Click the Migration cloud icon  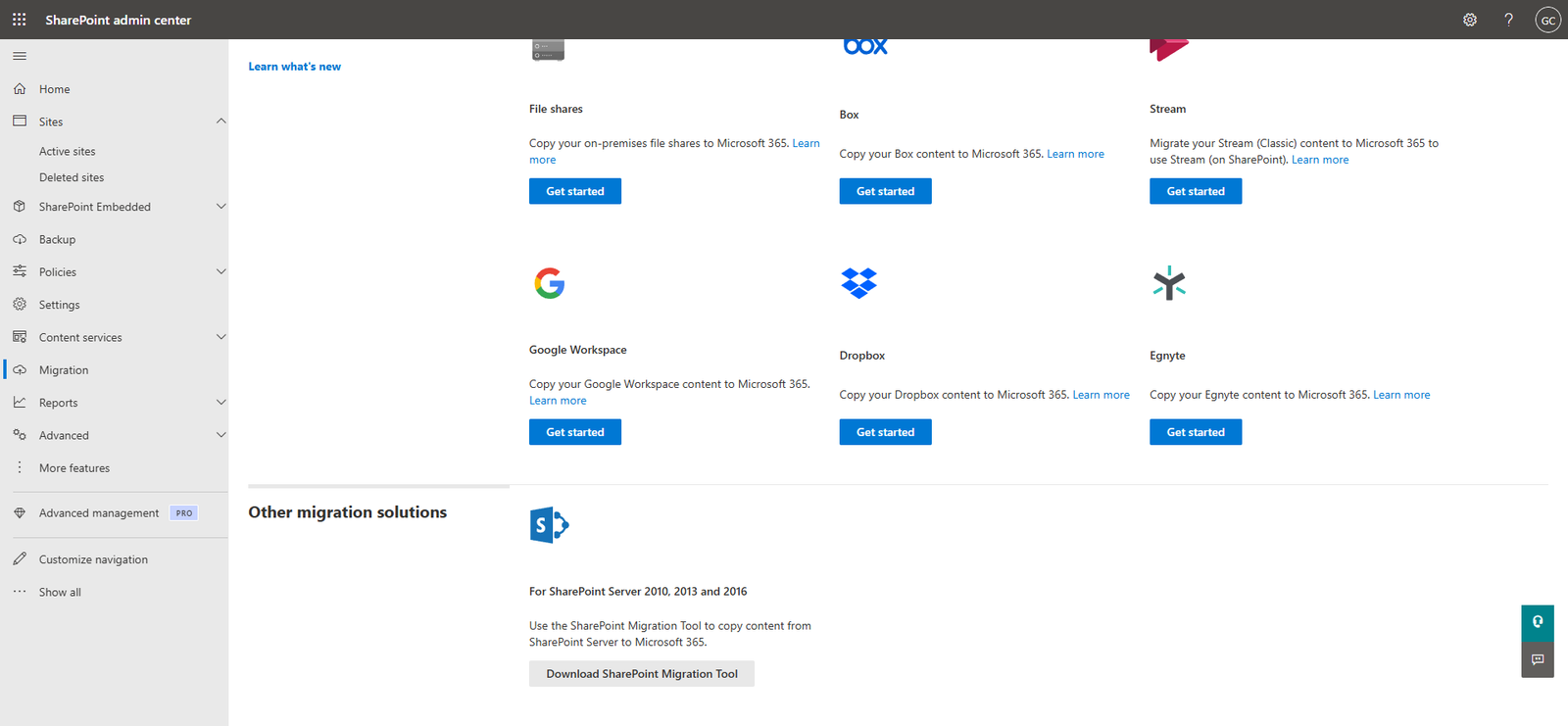pyautogui.click(x=20, y=370)
